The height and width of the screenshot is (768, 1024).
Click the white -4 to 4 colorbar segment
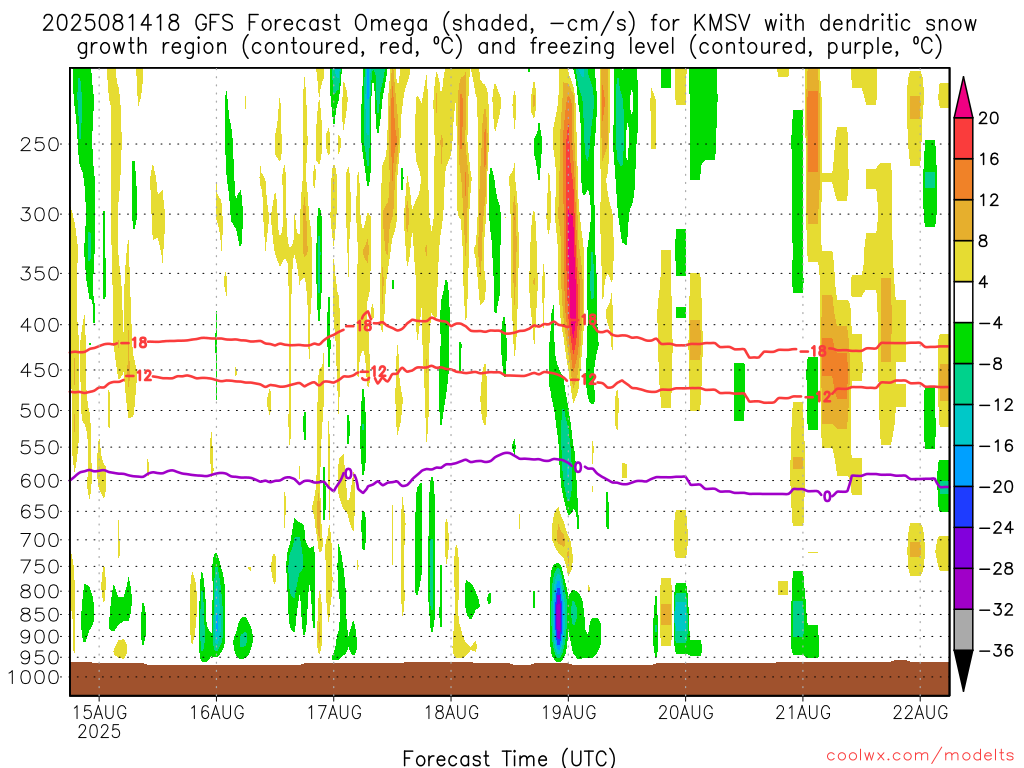tap(963, 302)
